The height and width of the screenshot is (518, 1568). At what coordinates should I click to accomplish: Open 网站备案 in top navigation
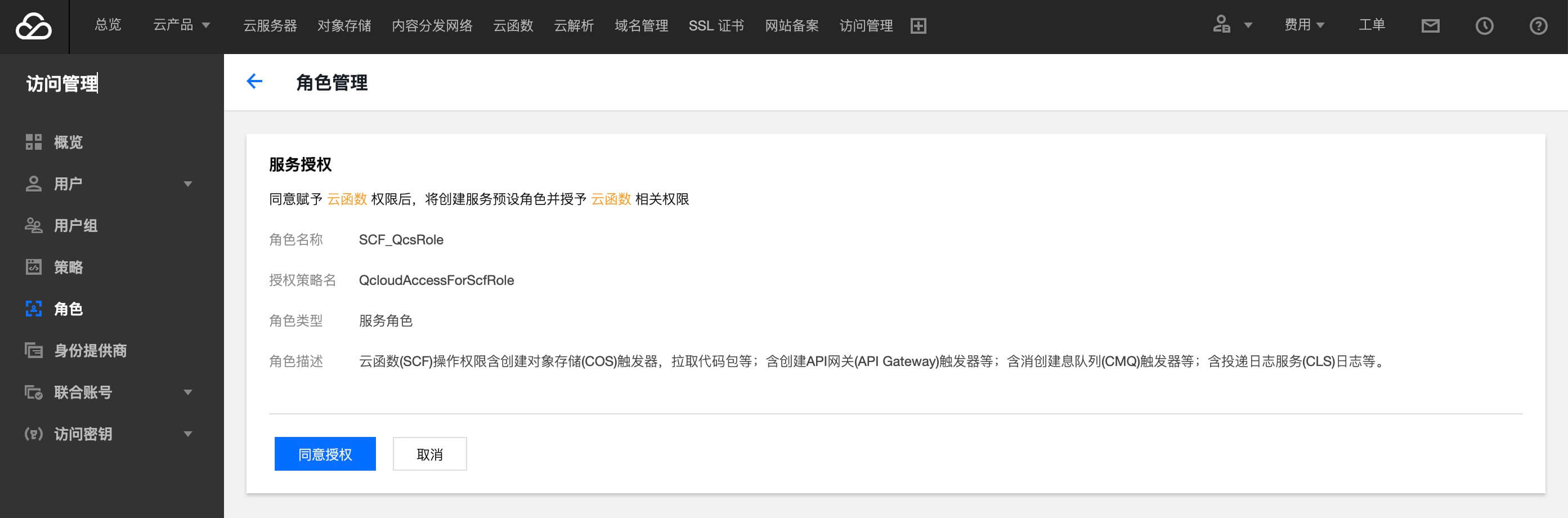point(792,25)
